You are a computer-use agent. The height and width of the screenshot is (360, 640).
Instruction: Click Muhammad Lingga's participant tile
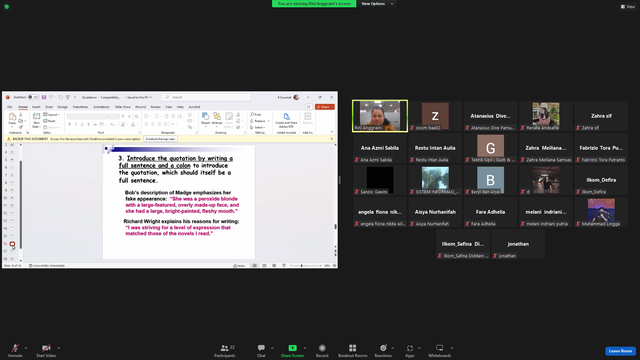[601, 212]
